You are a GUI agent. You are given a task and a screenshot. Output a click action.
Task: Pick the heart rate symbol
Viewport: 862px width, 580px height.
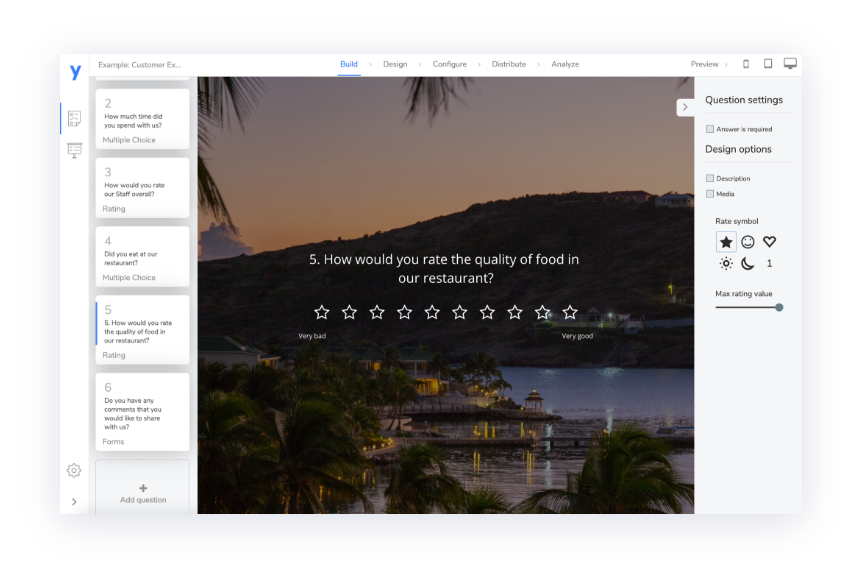(x=769, y=242)
